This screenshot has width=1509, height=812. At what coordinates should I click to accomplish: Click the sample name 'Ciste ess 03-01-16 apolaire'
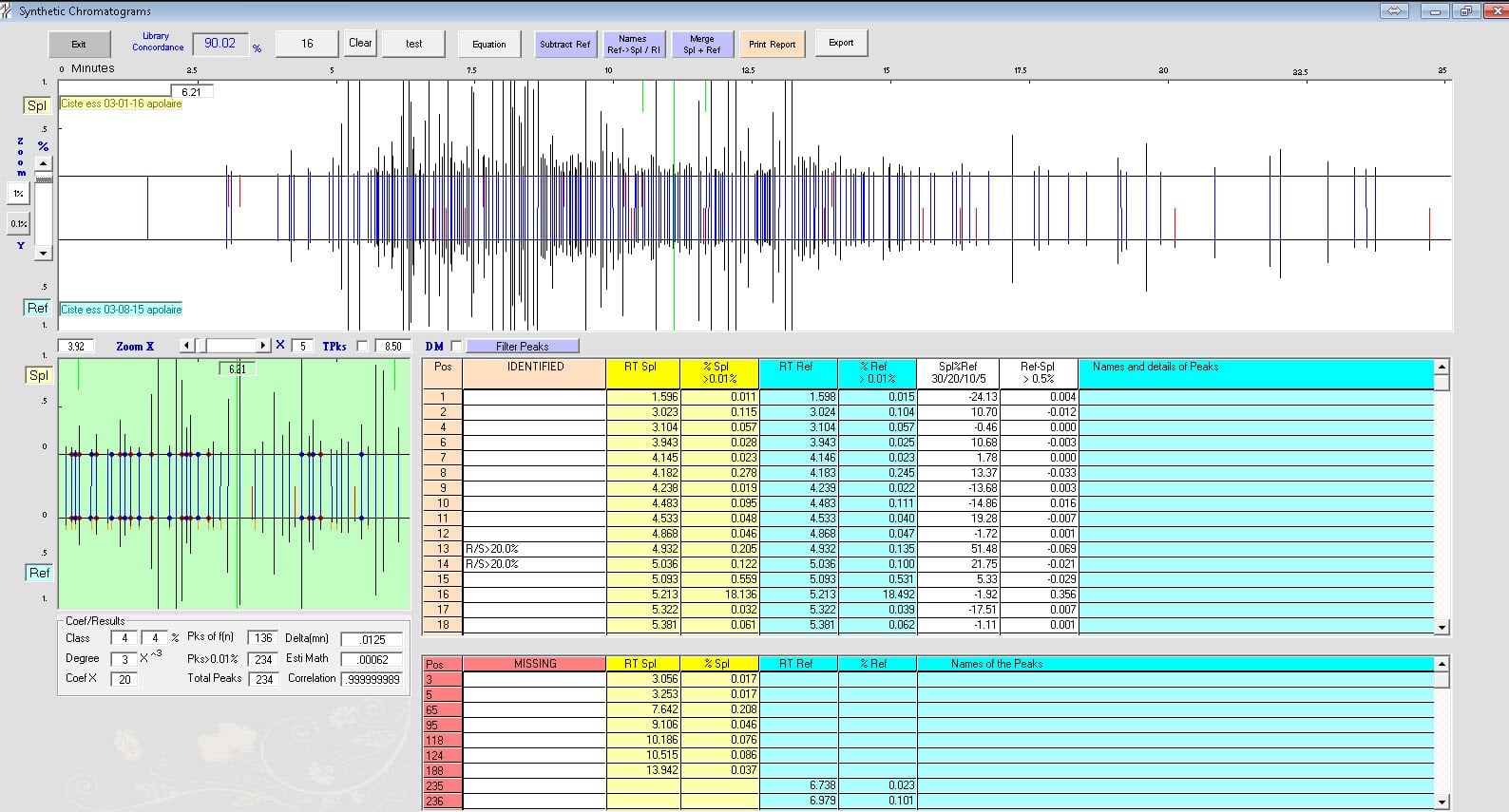click(122, 104)
